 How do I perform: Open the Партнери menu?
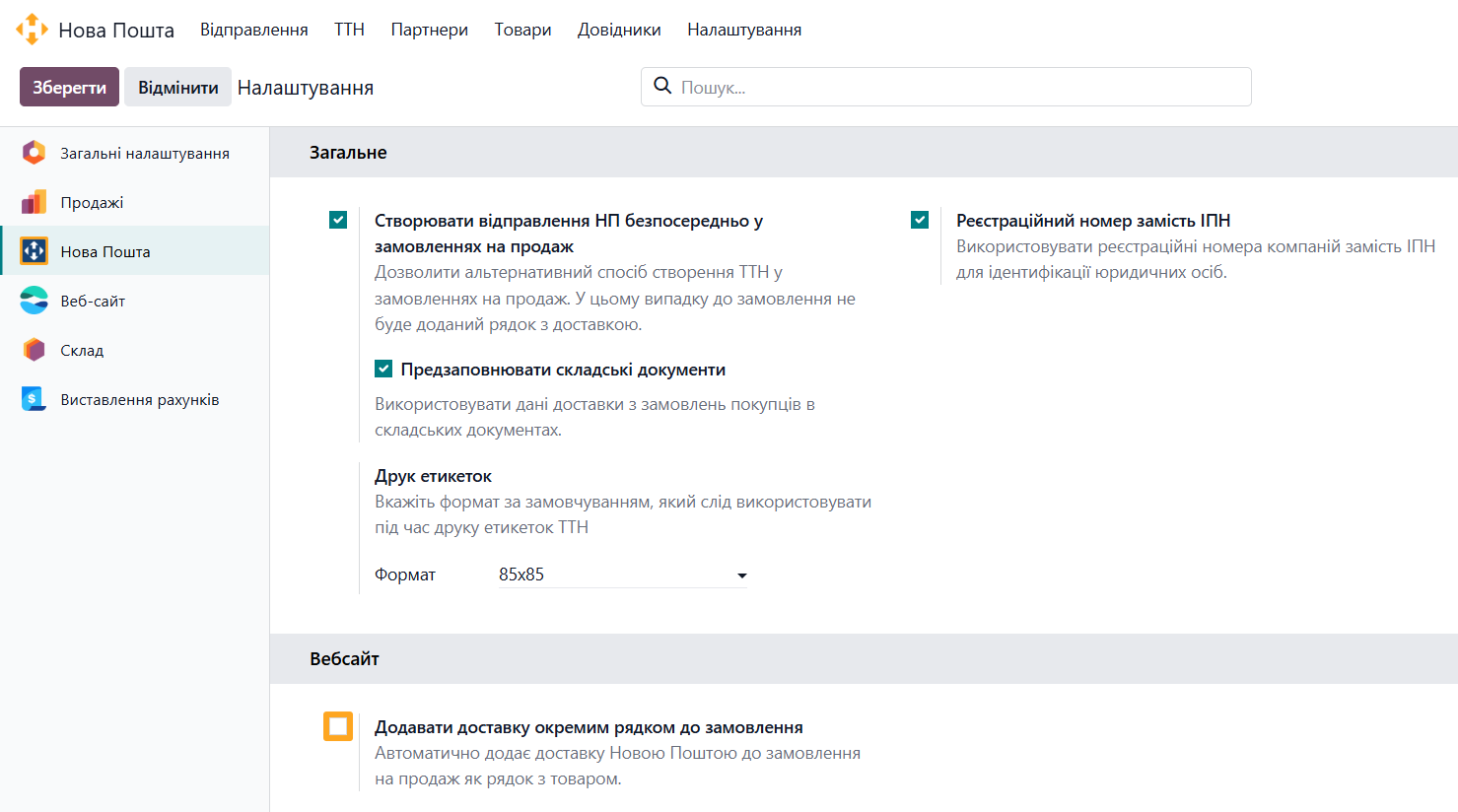430,30
